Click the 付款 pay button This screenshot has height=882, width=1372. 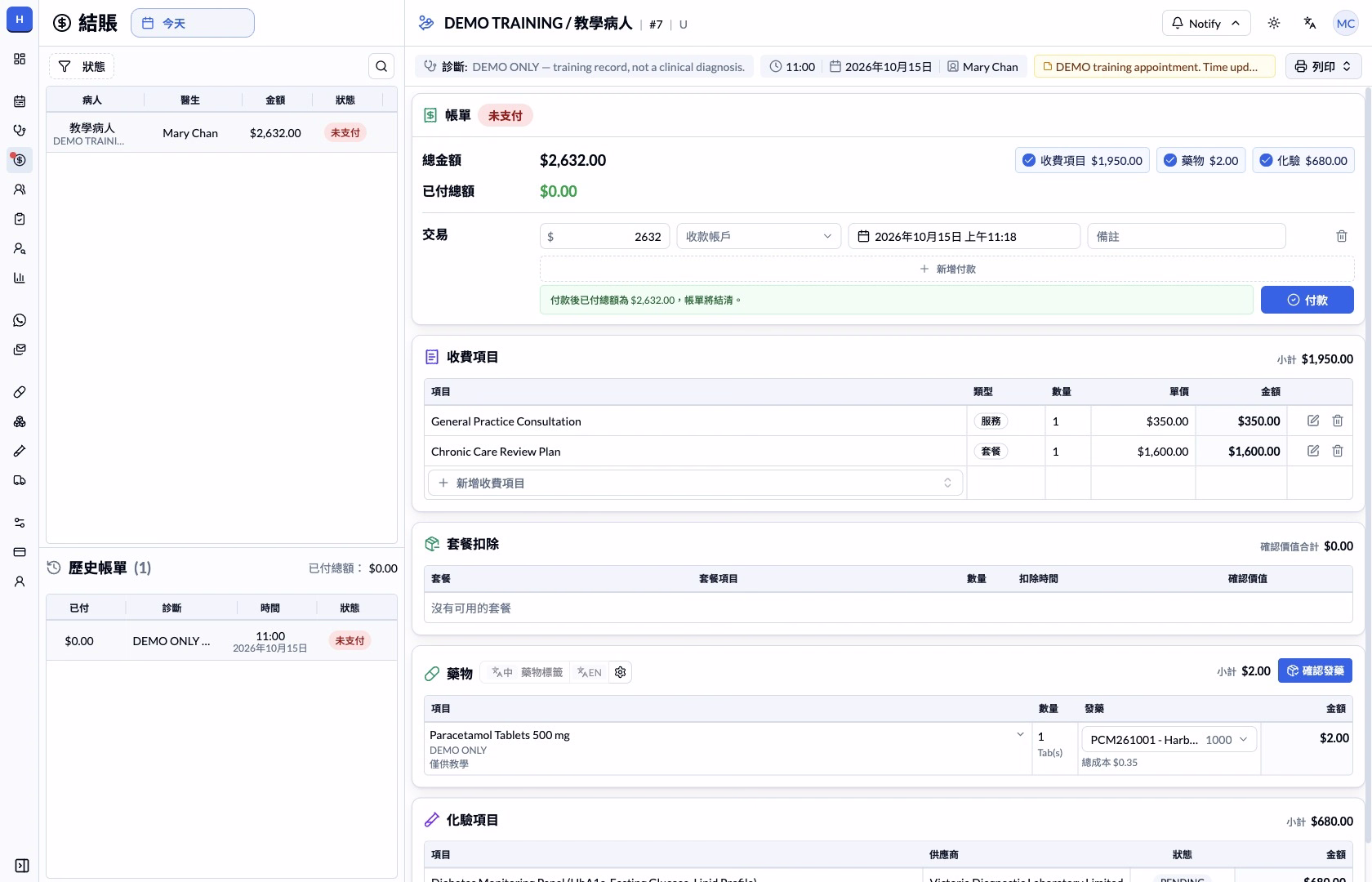[1307, 300]
